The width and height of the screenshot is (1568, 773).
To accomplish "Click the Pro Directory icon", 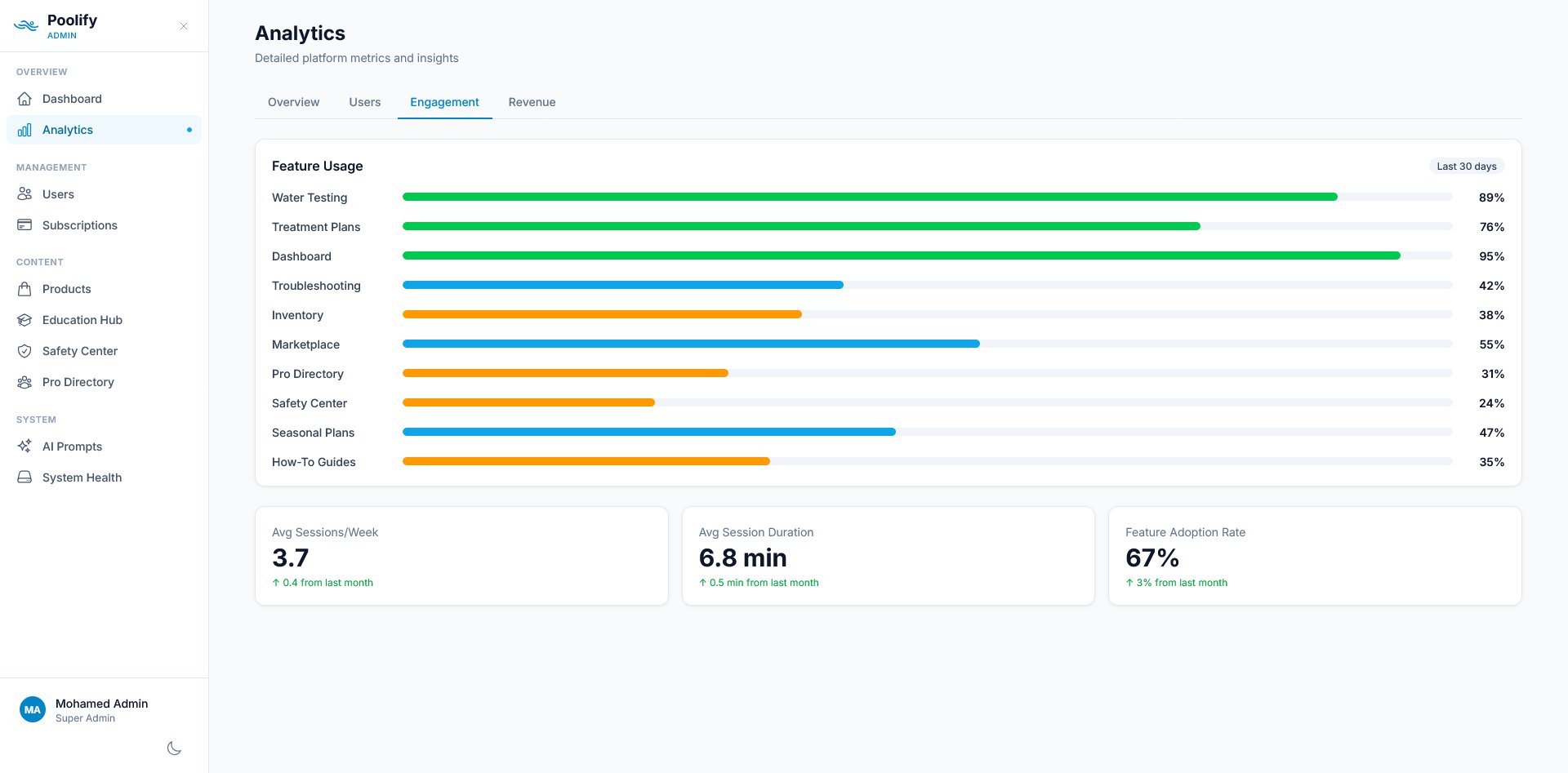I will [x=25, y=382].
